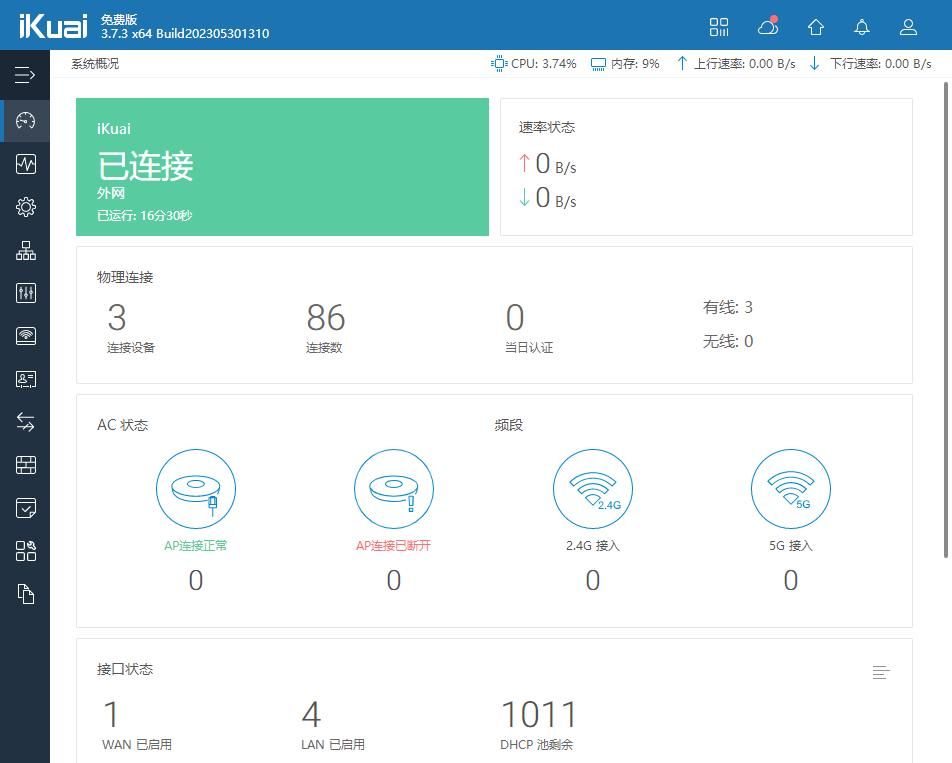Viewport: 952px width, 763px height.
Task: Open the monitoring waveform icon in sidebar
Action: (x=26, y=164)
